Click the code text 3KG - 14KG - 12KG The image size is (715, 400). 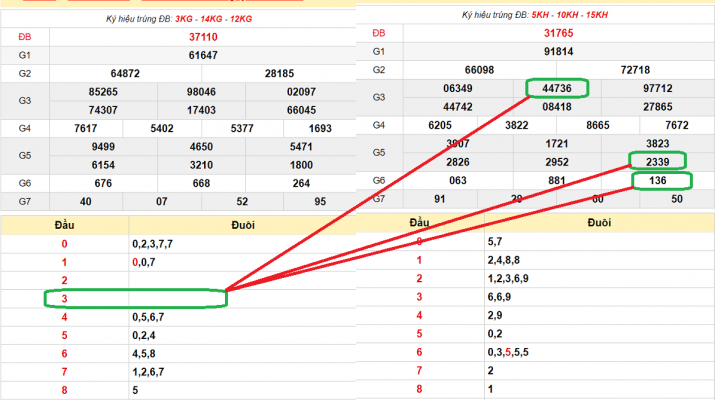click(213, 19)
